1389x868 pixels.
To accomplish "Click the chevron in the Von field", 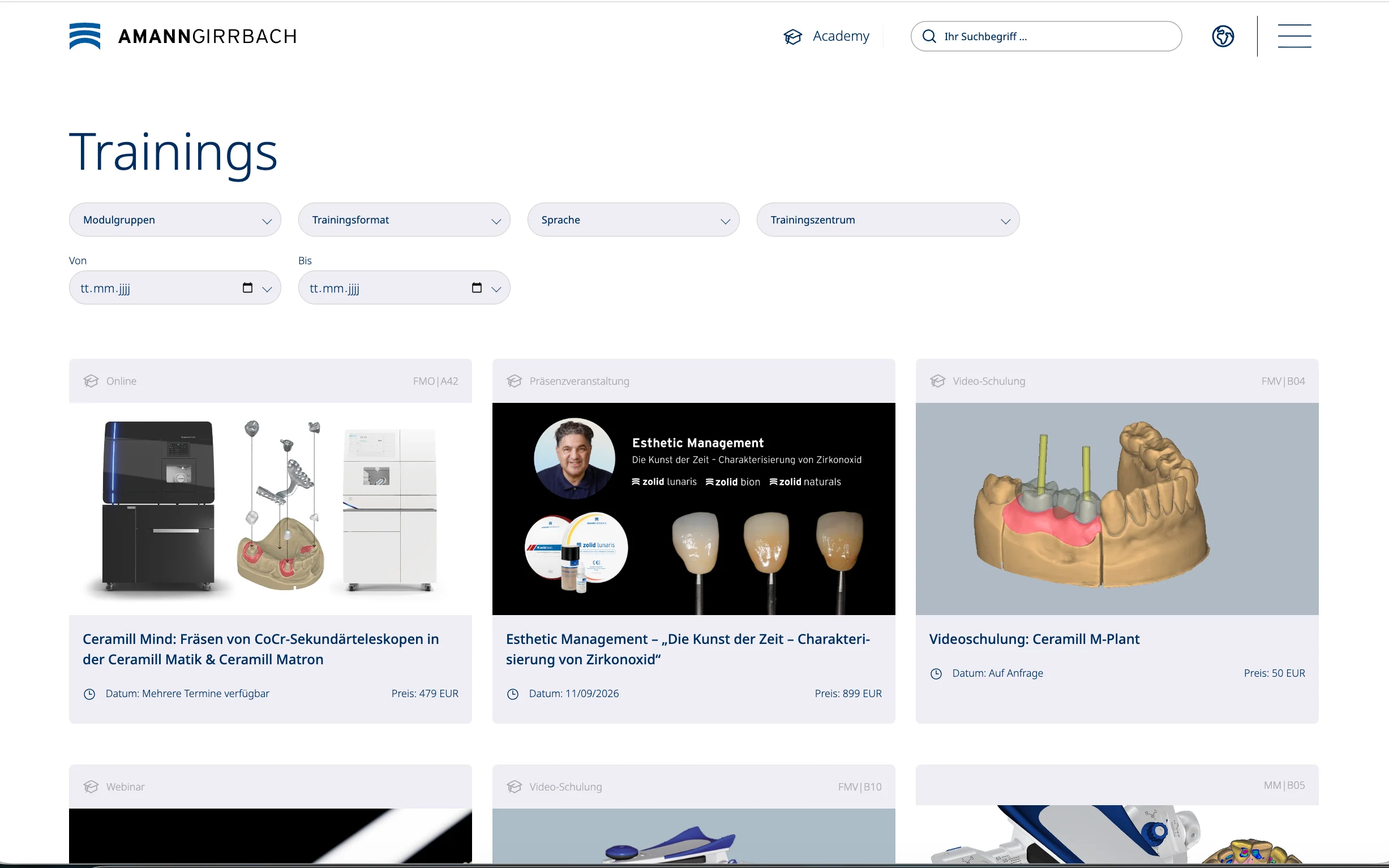I will coord(267,289).
